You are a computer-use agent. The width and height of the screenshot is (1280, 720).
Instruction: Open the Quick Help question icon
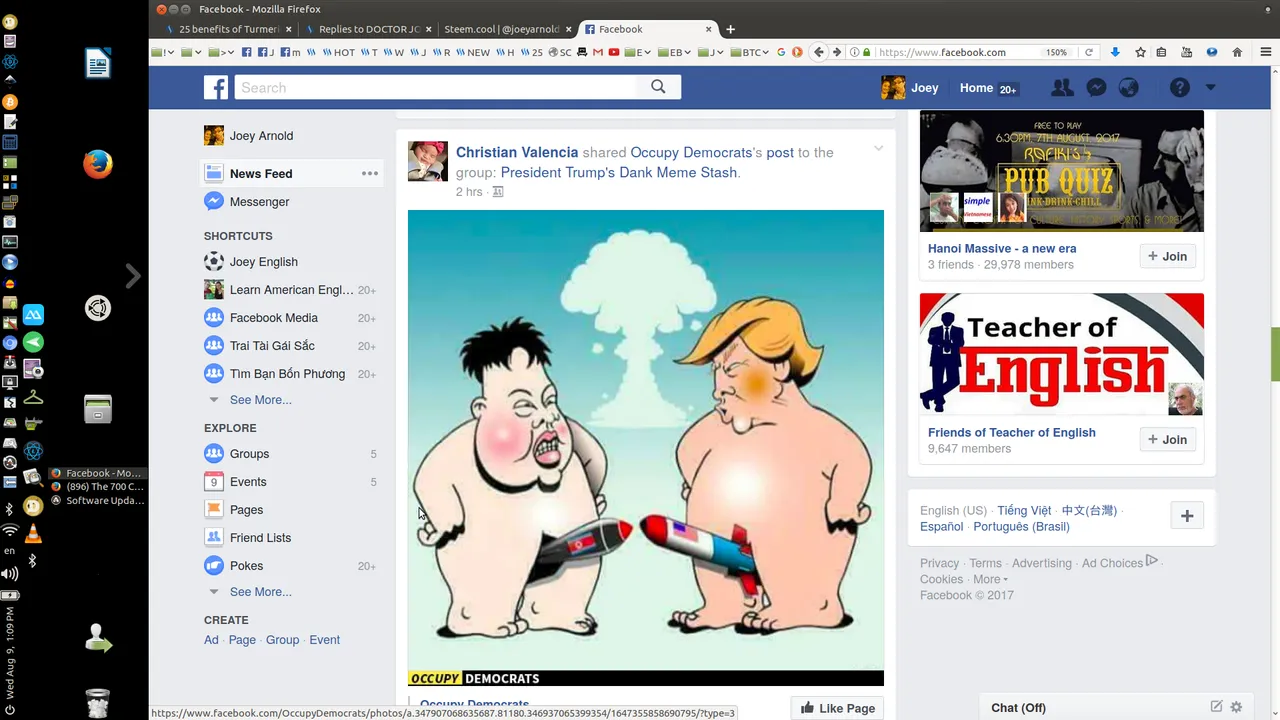point(1180,88)
